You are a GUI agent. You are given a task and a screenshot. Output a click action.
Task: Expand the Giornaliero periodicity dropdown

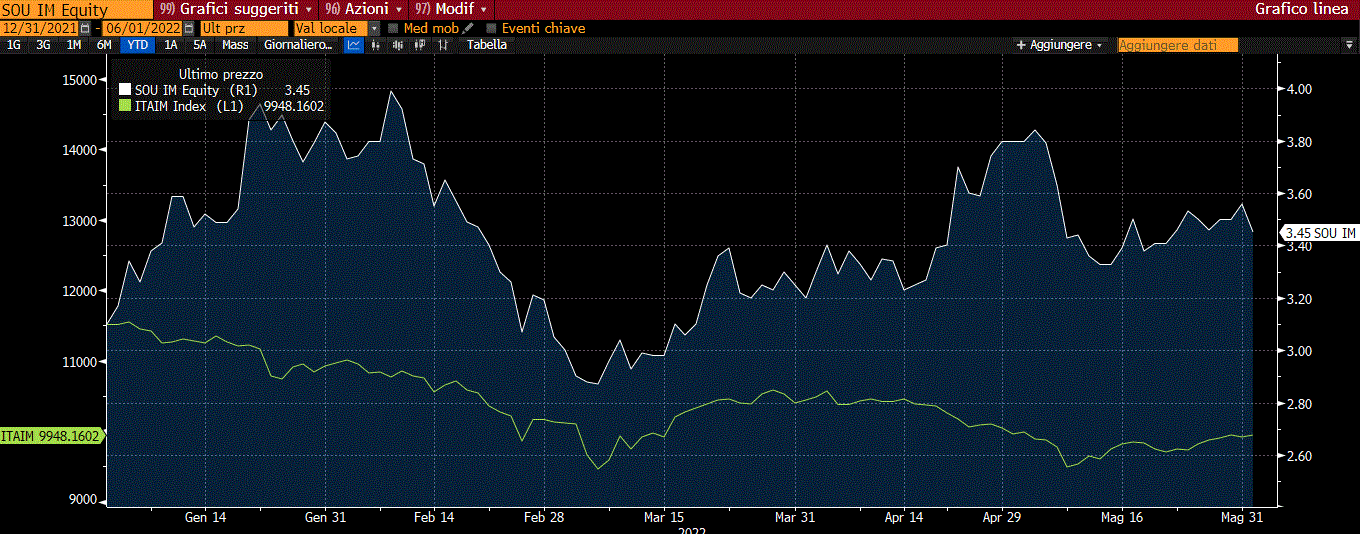(x=297, y=45)
